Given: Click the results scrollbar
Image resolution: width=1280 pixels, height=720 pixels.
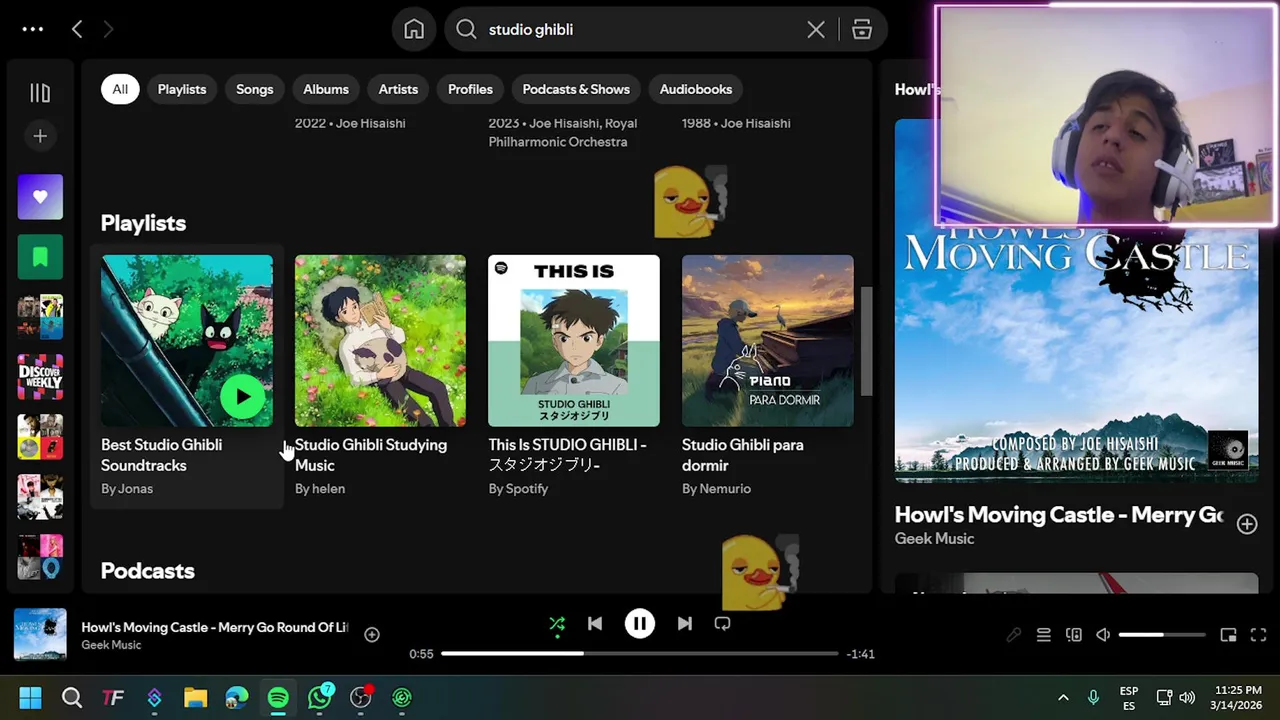Looking at the screenshot, I should coord(867,341).
